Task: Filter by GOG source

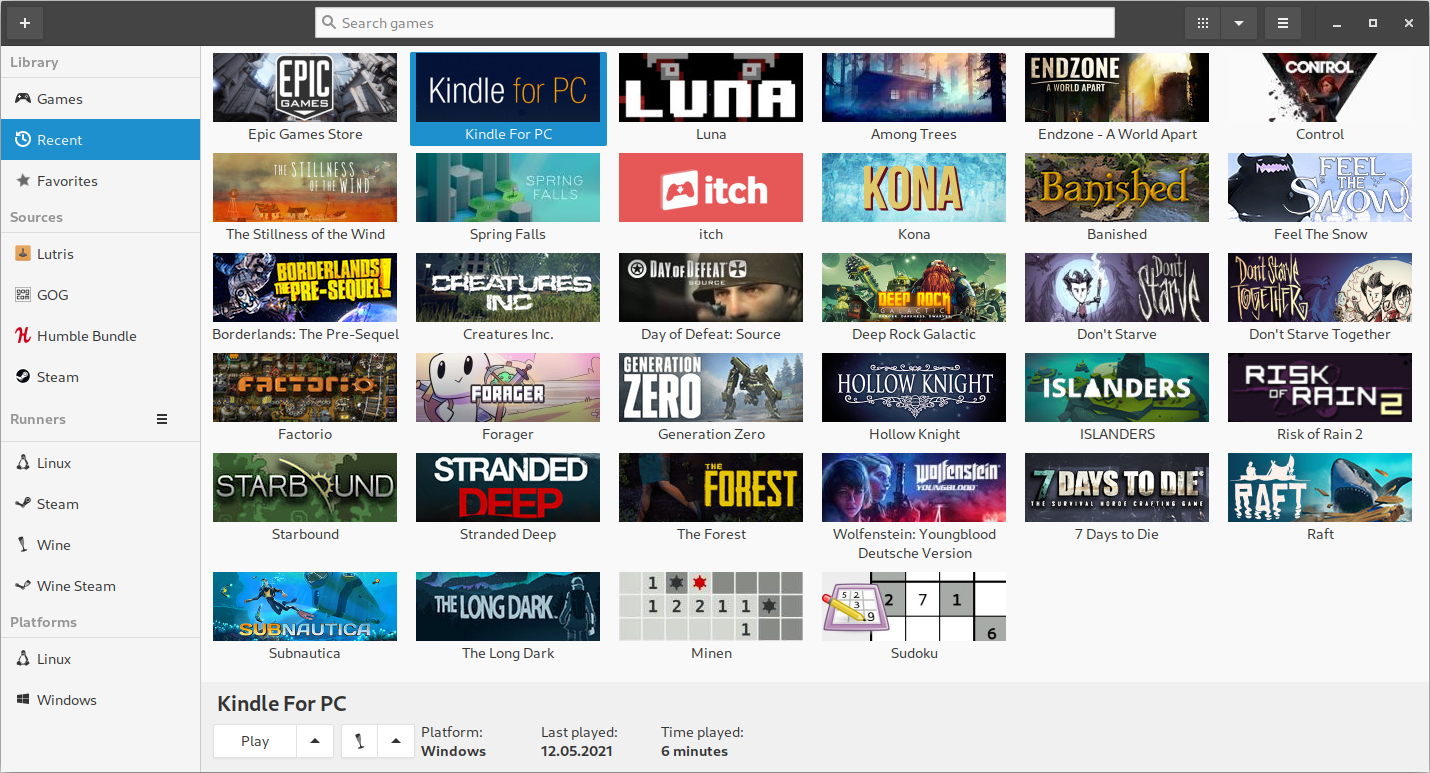Action: click(x=100, y=295)
